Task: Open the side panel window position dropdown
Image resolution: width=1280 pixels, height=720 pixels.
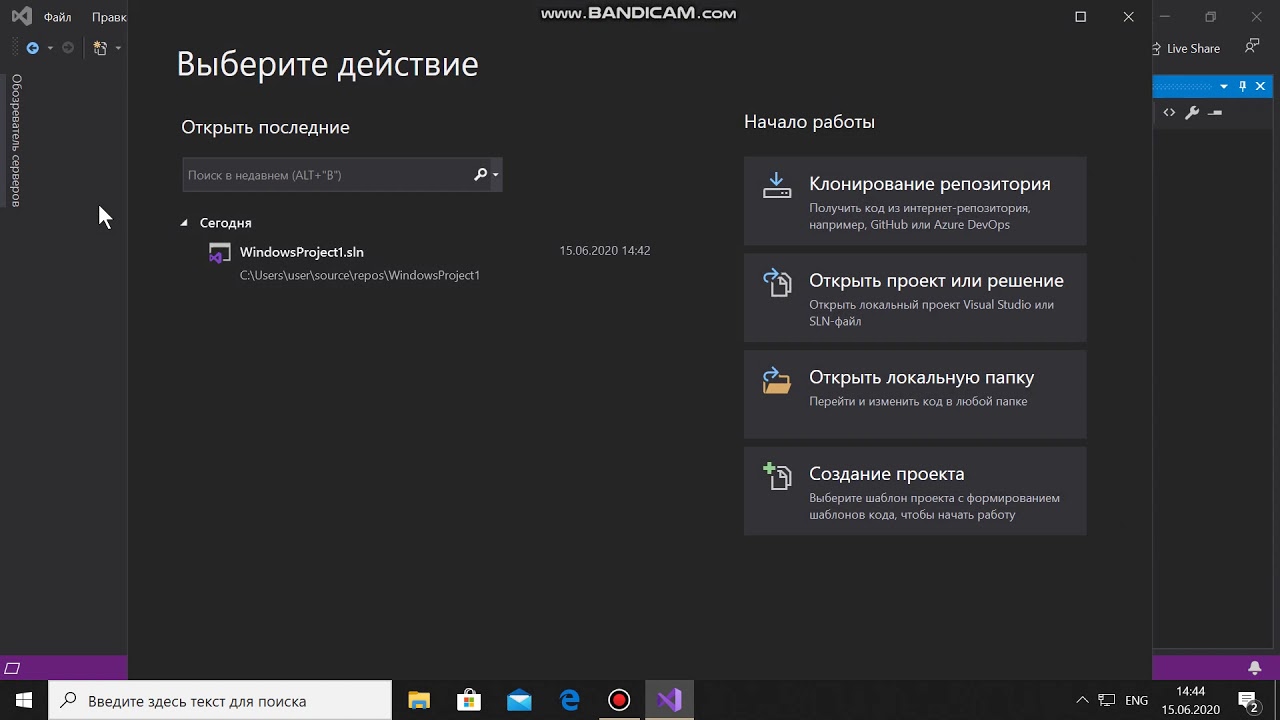Action: [x=1224, y=87]
